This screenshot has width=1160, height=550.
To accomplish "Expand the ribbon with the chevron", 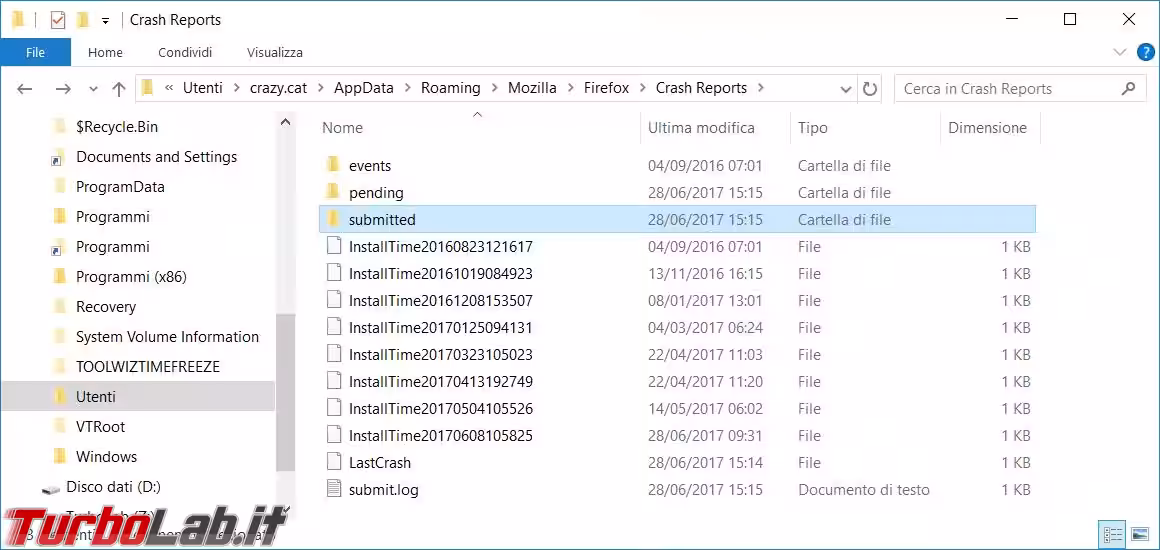I will point(1119,52).
